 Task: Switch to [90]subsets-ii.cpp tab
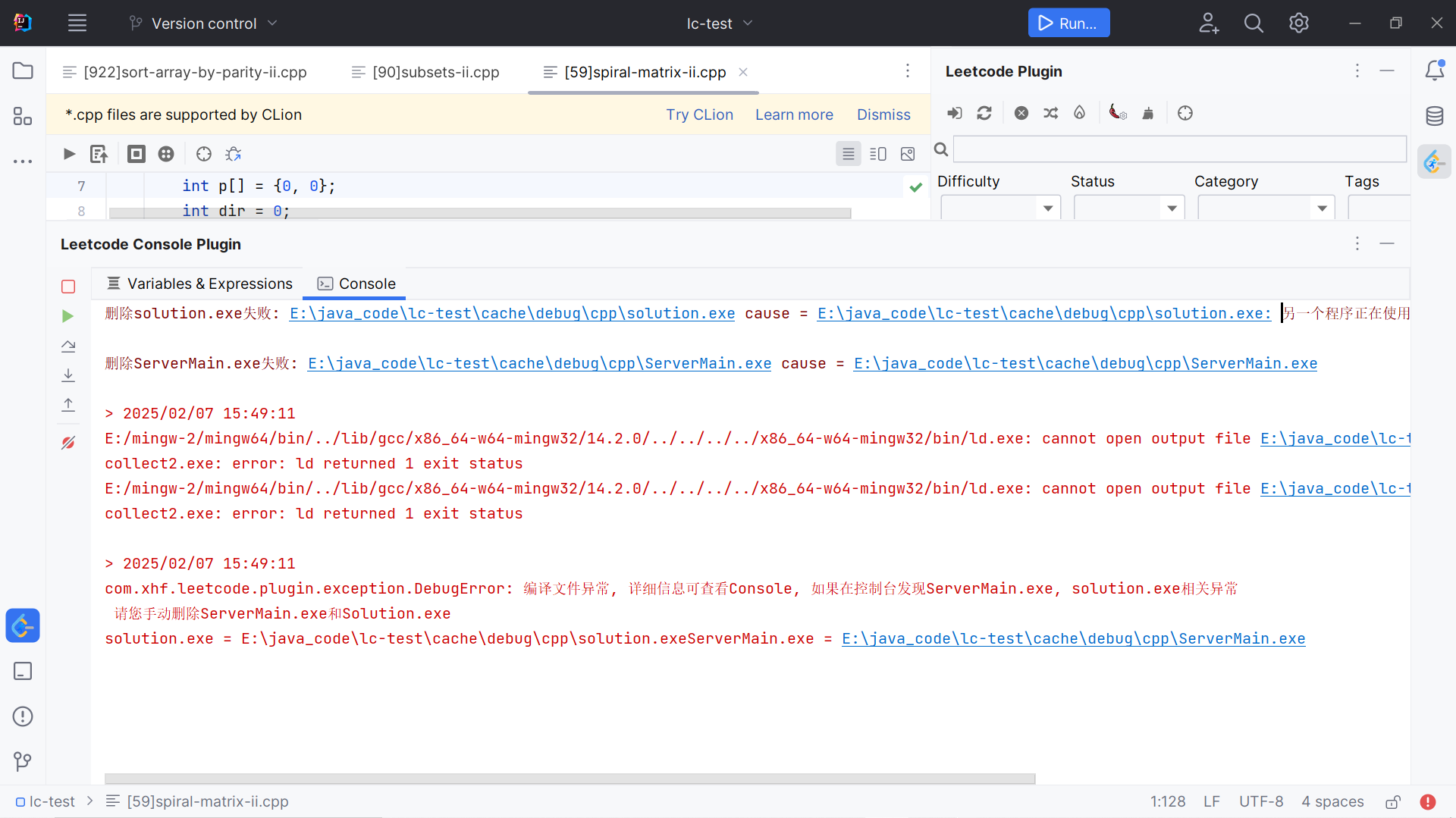[426, 72]
